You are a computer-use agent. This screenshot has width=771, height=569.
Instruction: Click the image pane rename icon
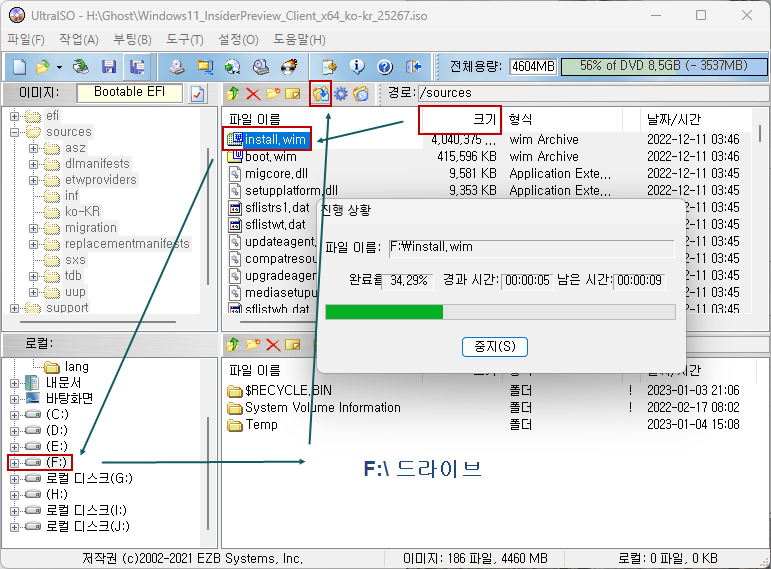point(293,93)
